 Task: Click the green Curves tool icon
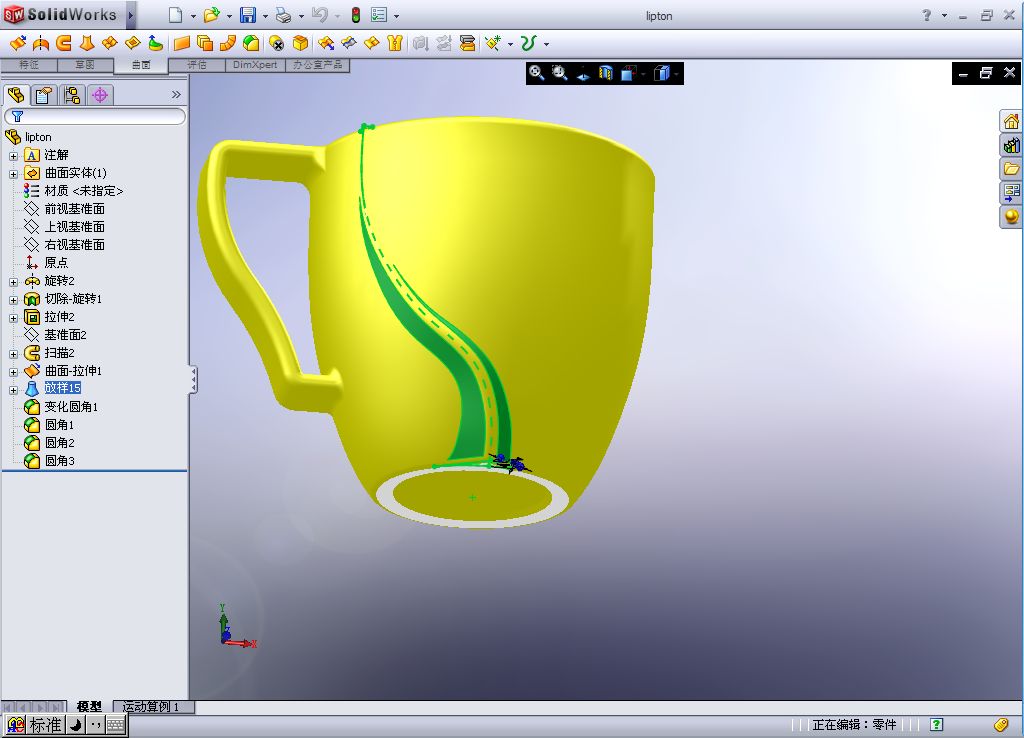528,43
